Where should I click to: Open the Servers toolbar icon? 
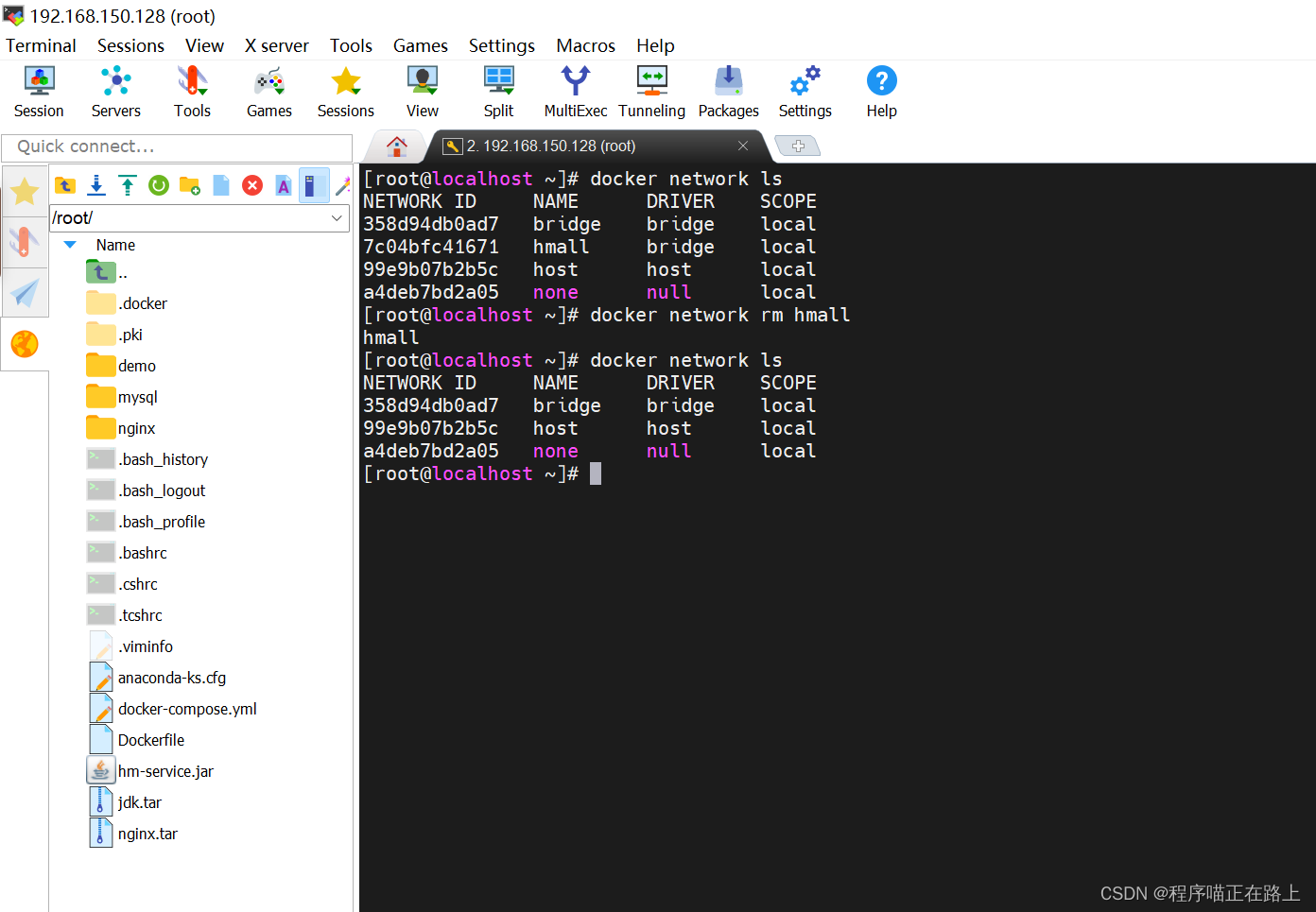[x=115, y=92]
